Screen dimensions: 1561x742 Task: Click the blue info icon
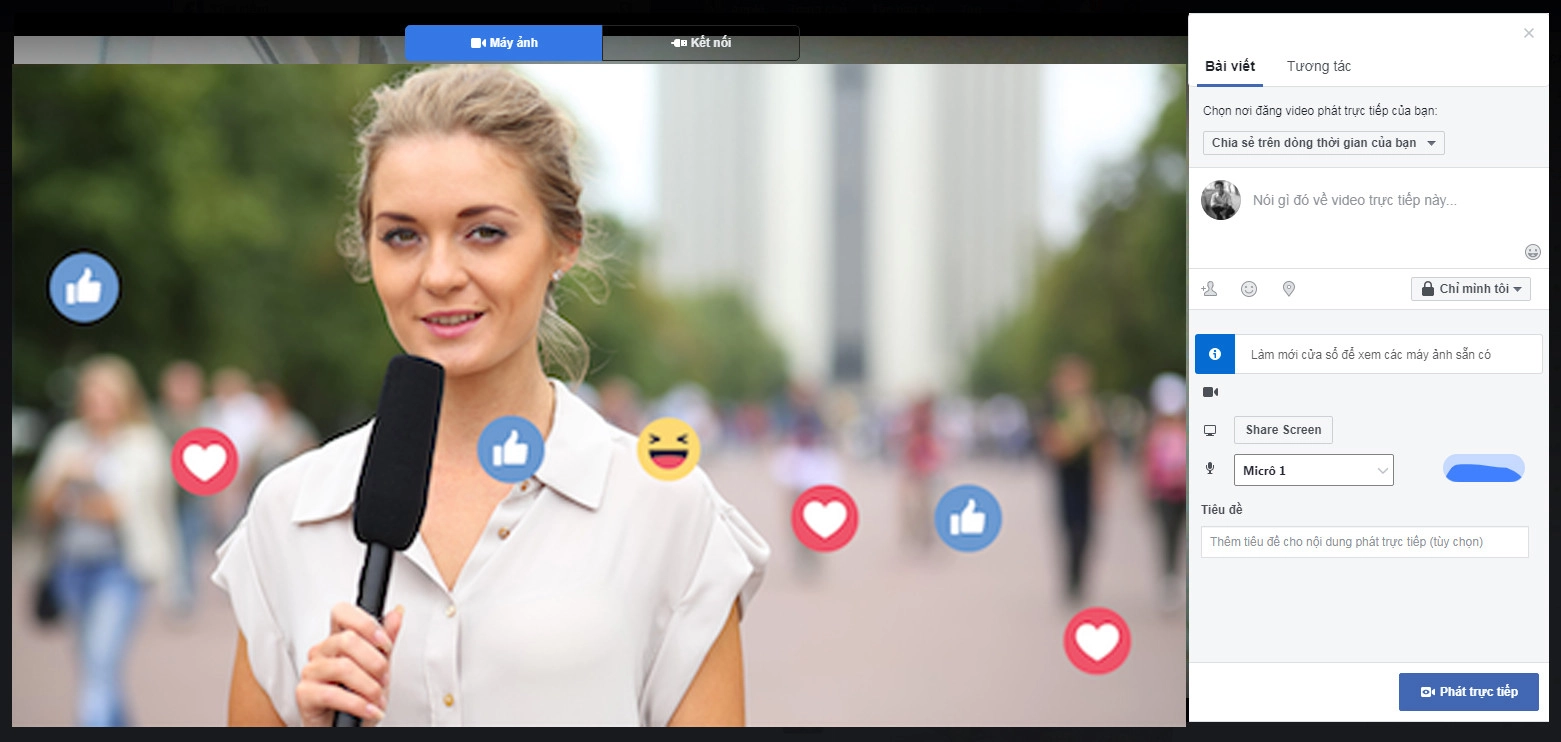click(1215, 354)
